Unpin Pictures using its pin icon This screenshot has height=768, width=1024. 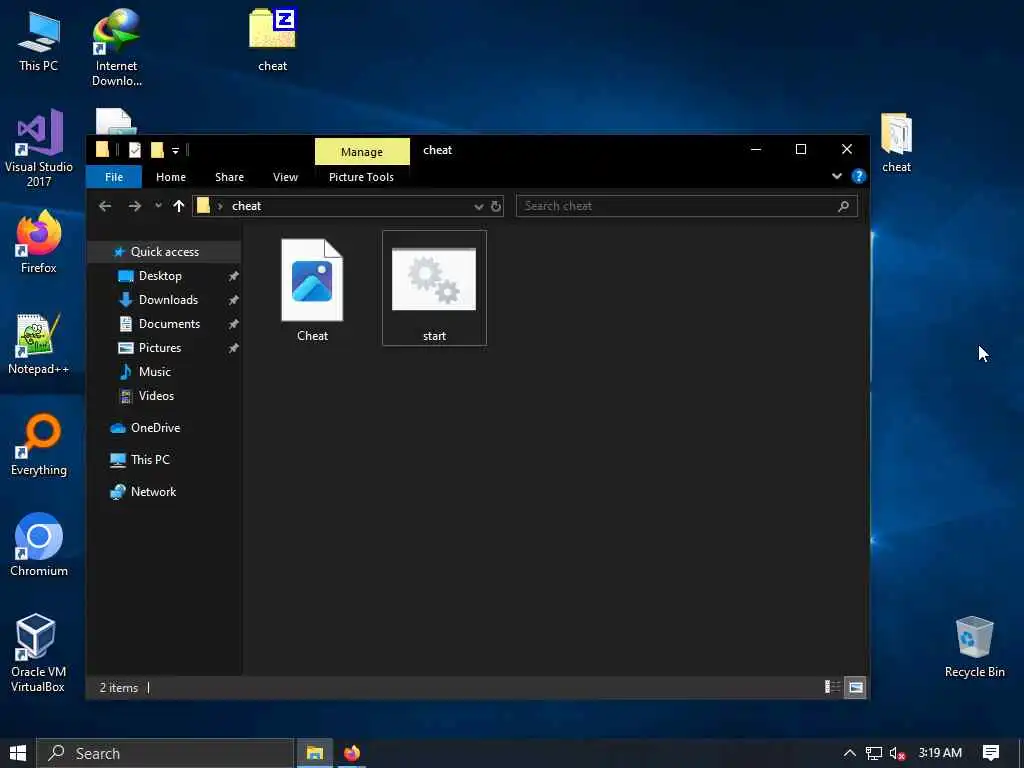point(233,348)
